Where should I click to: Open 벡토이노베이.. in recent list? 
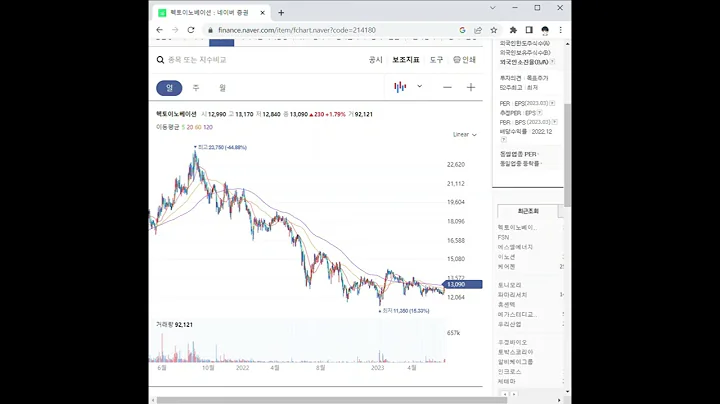pos(518,228)
